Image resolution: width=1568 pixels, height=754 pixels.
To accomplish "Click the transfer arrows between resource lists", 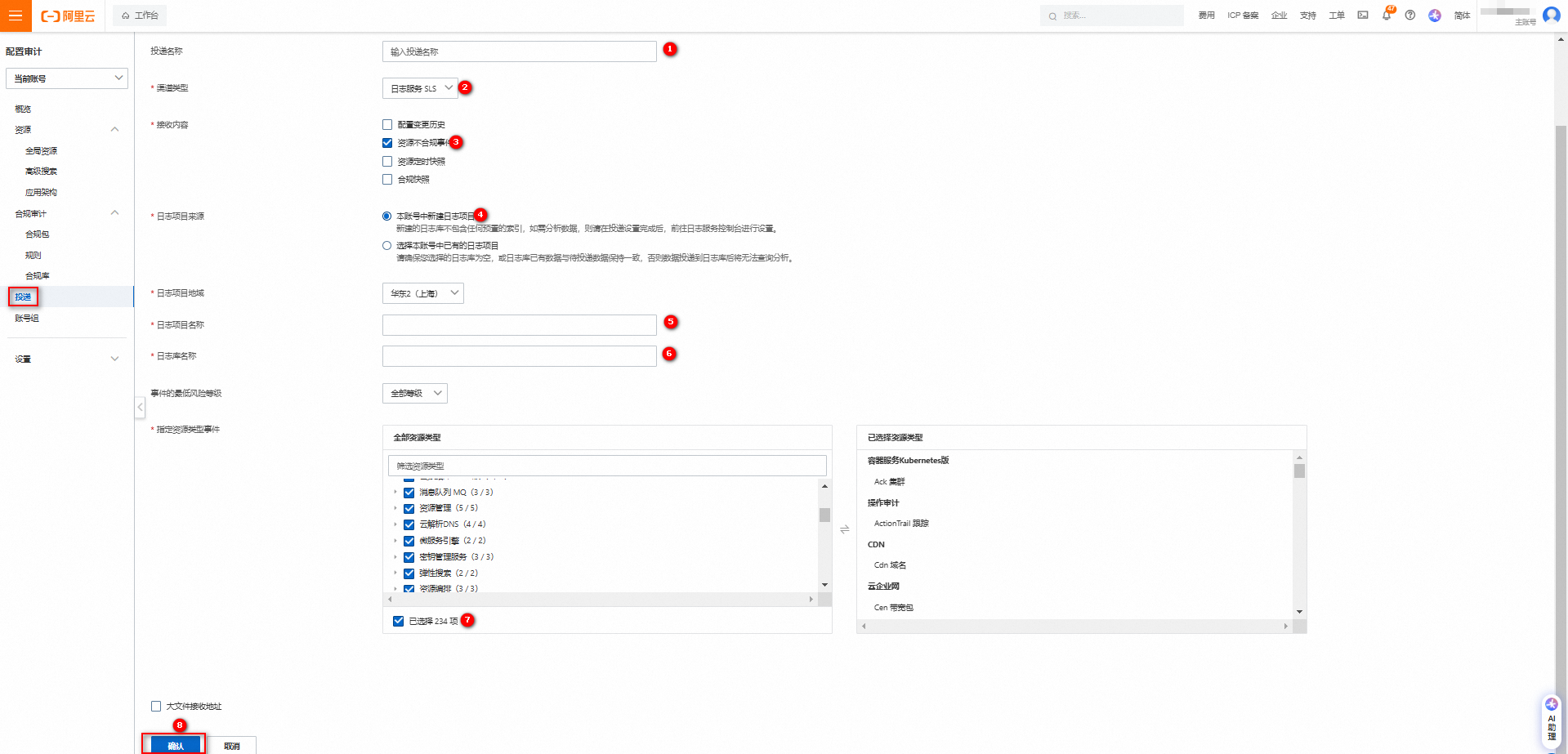I will coord(844,529).
